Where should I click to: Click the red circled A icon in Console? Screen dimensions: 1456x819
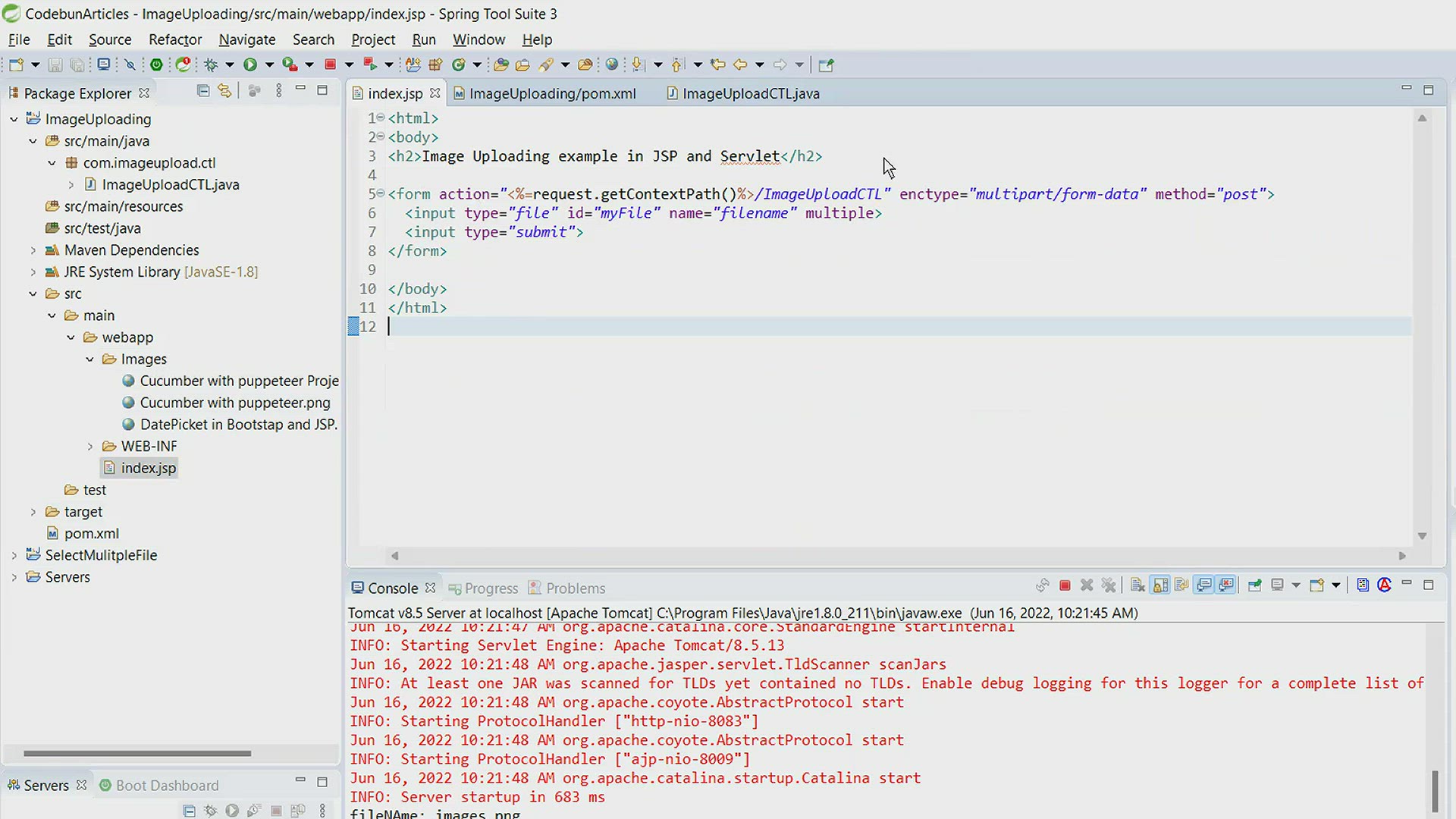point(1385,585)
